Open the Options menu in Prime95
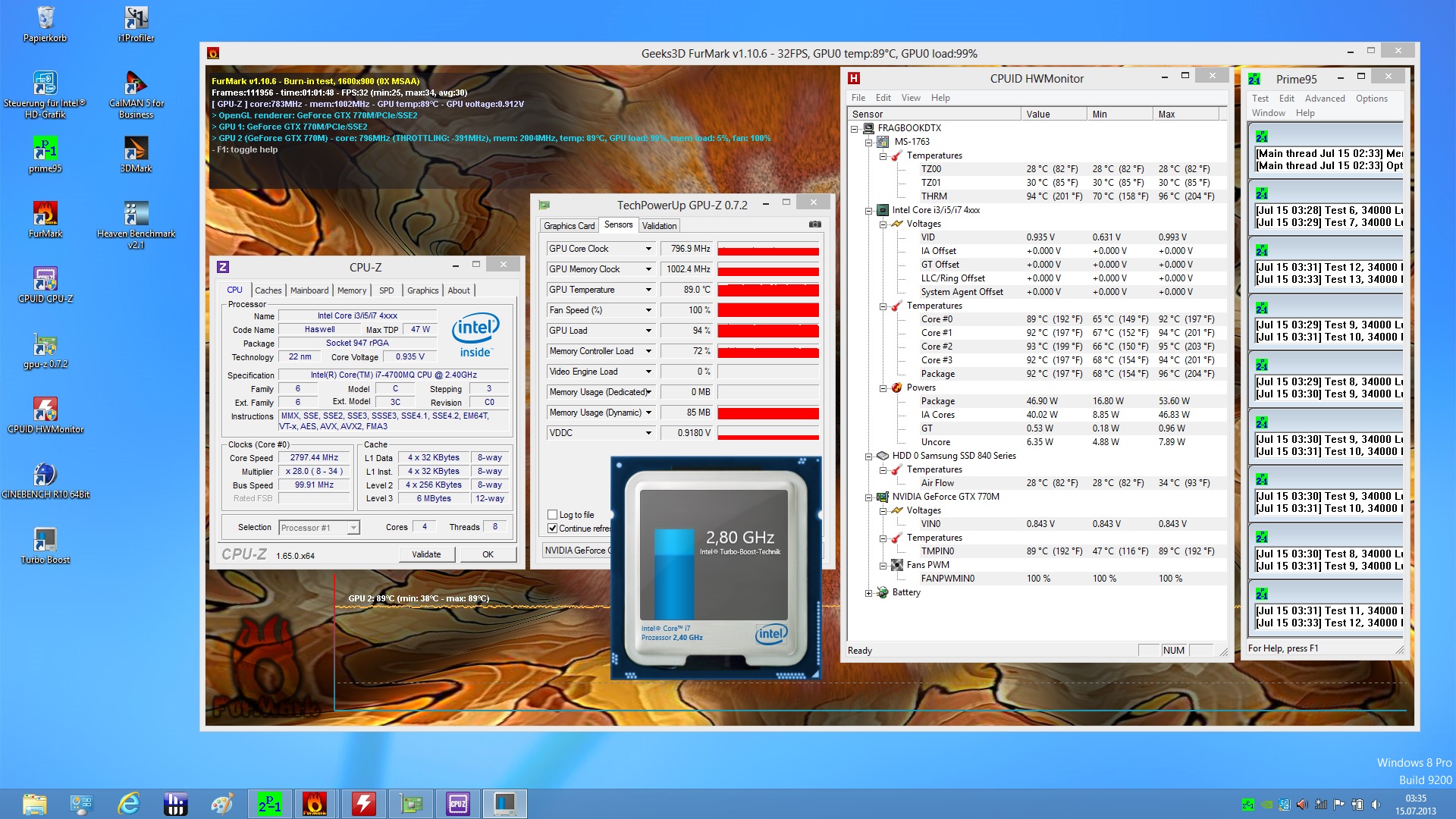This screenshot has height=819, width=1456. click(x=1372, y=99)
